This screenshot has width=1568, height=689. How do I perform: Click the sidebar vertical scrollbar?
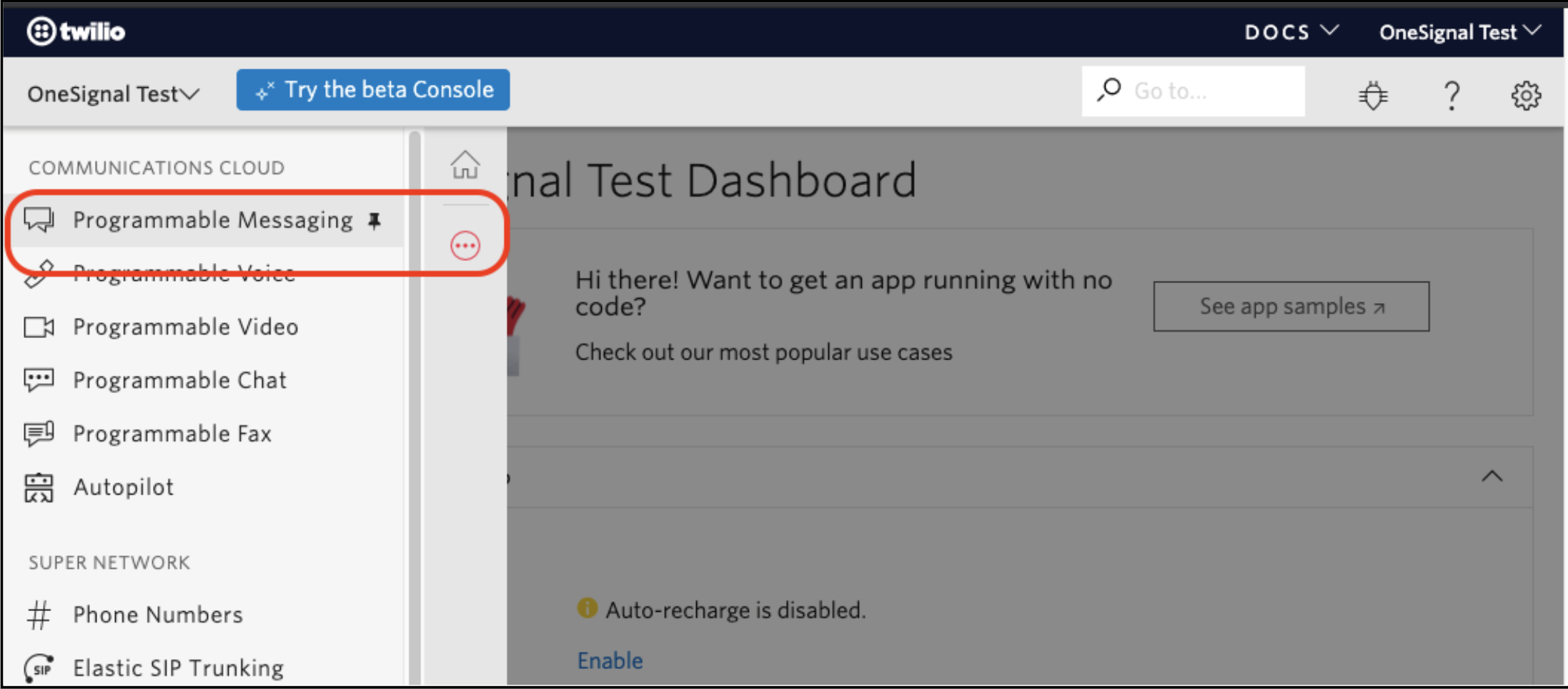click(x=415, y=407)
